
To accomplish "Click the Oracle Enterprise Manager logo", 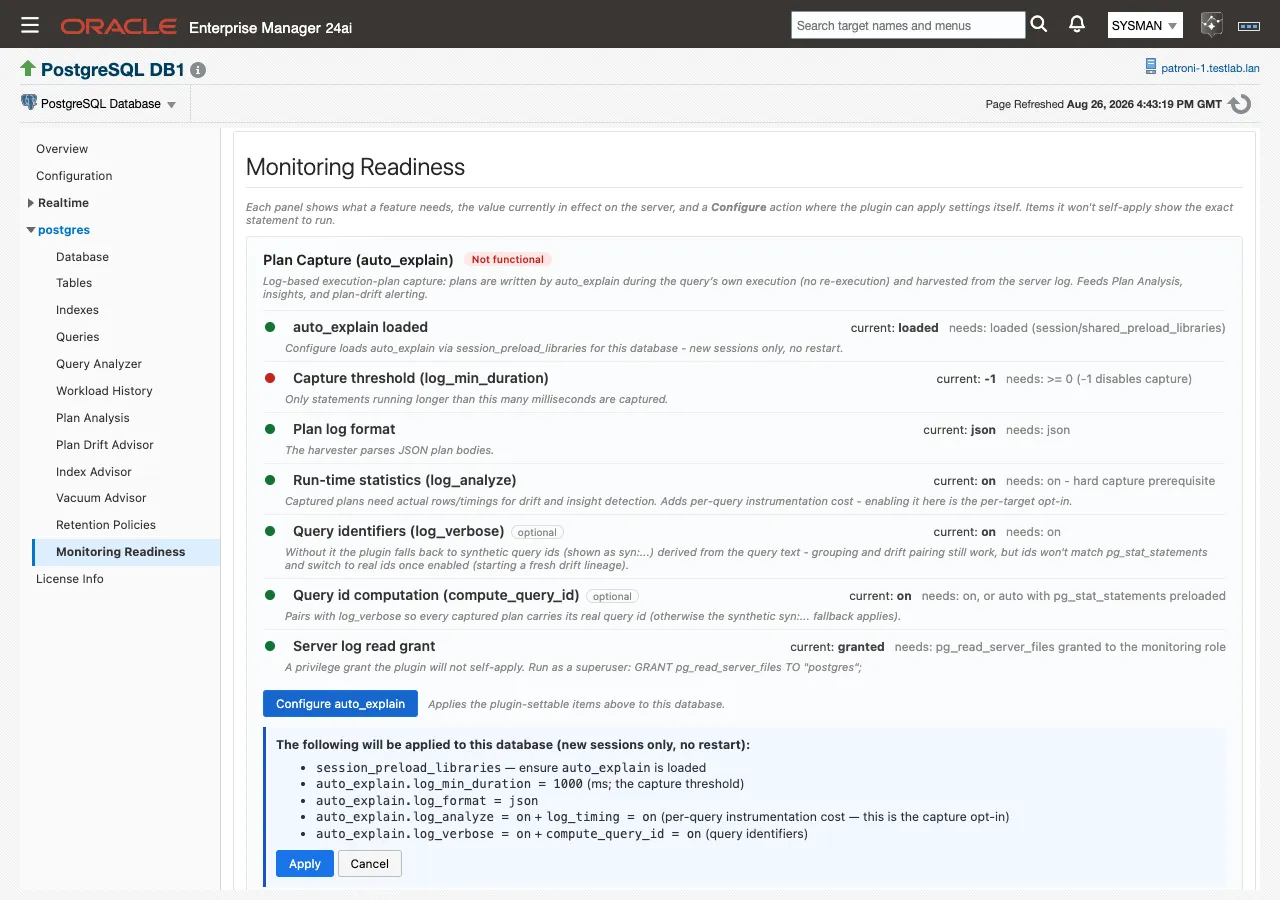I will tap(119, 26).
